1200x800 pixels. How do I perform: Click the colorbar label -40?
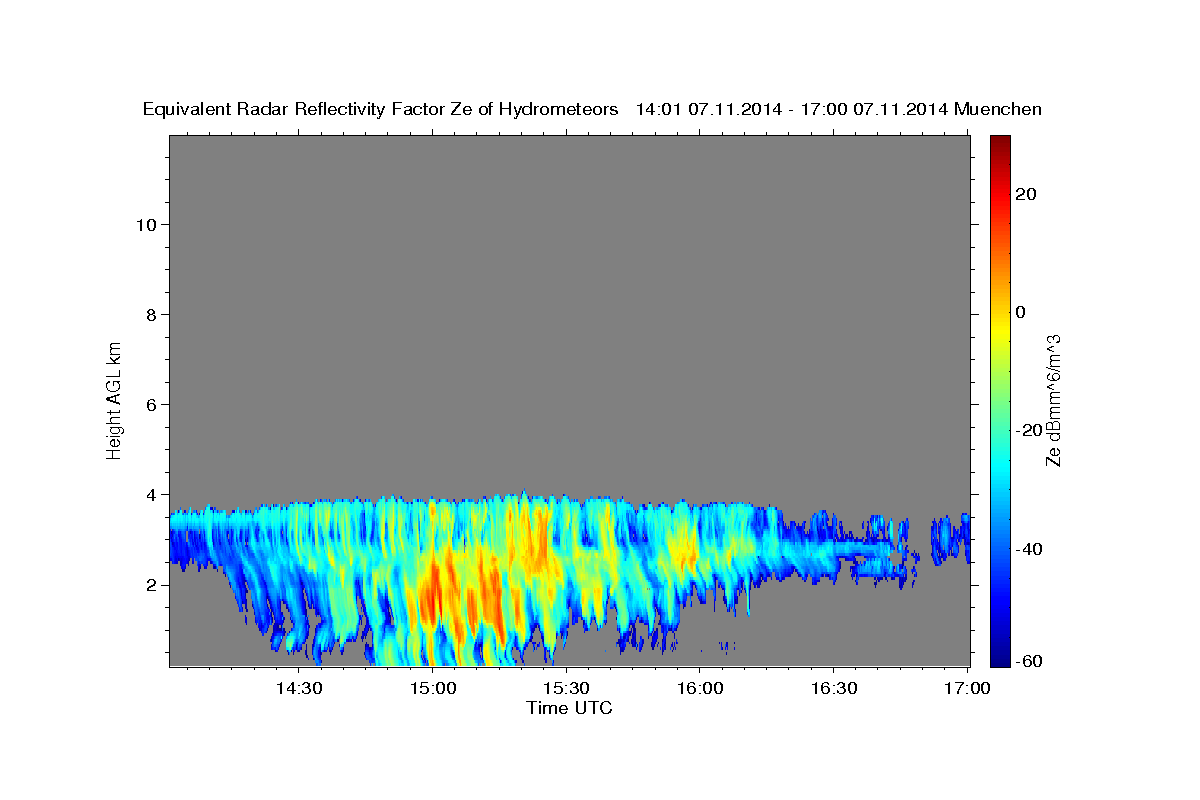(1027, 549)
